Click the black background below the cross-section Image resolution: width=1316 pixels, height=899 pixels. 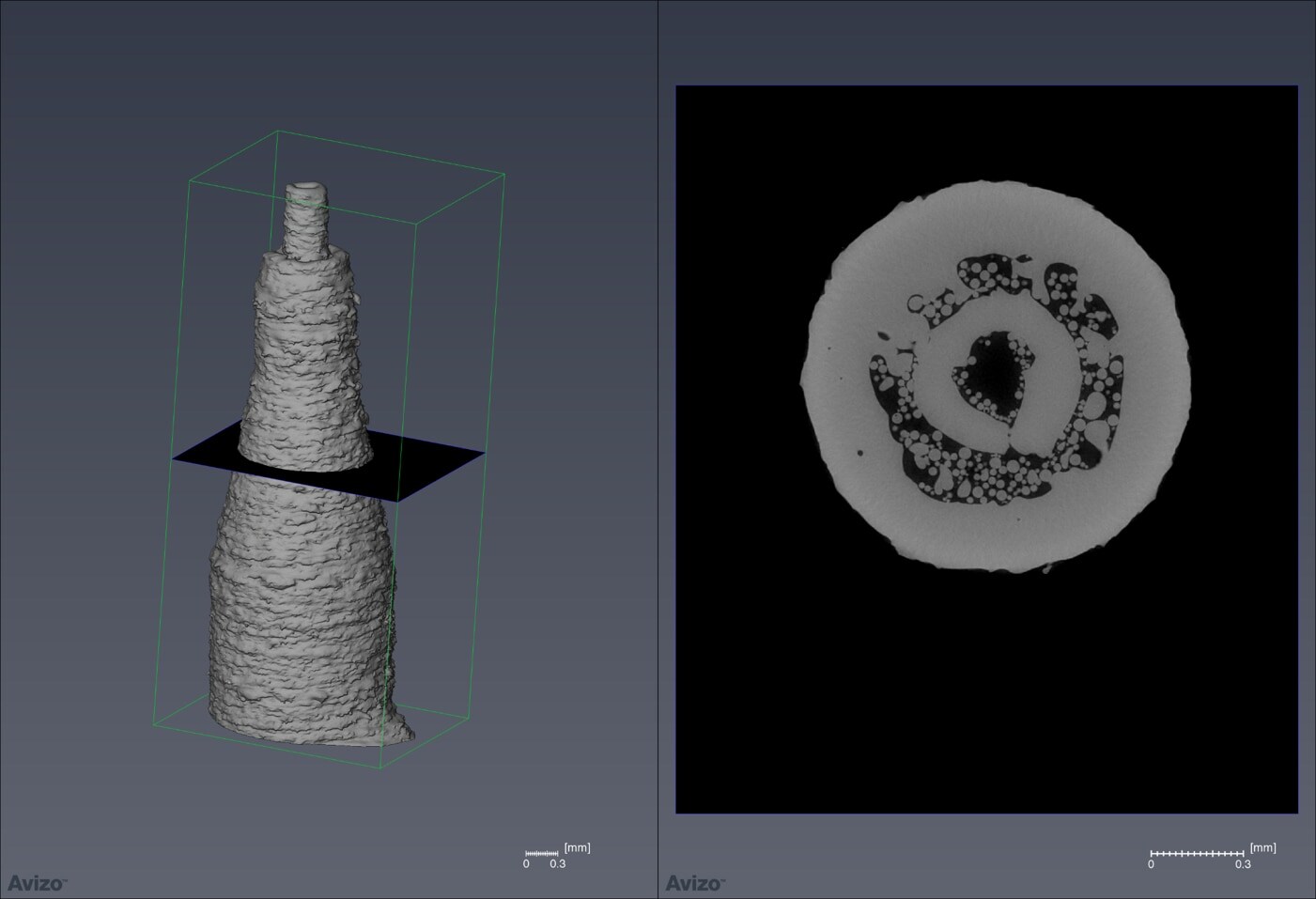pos(986,695)
